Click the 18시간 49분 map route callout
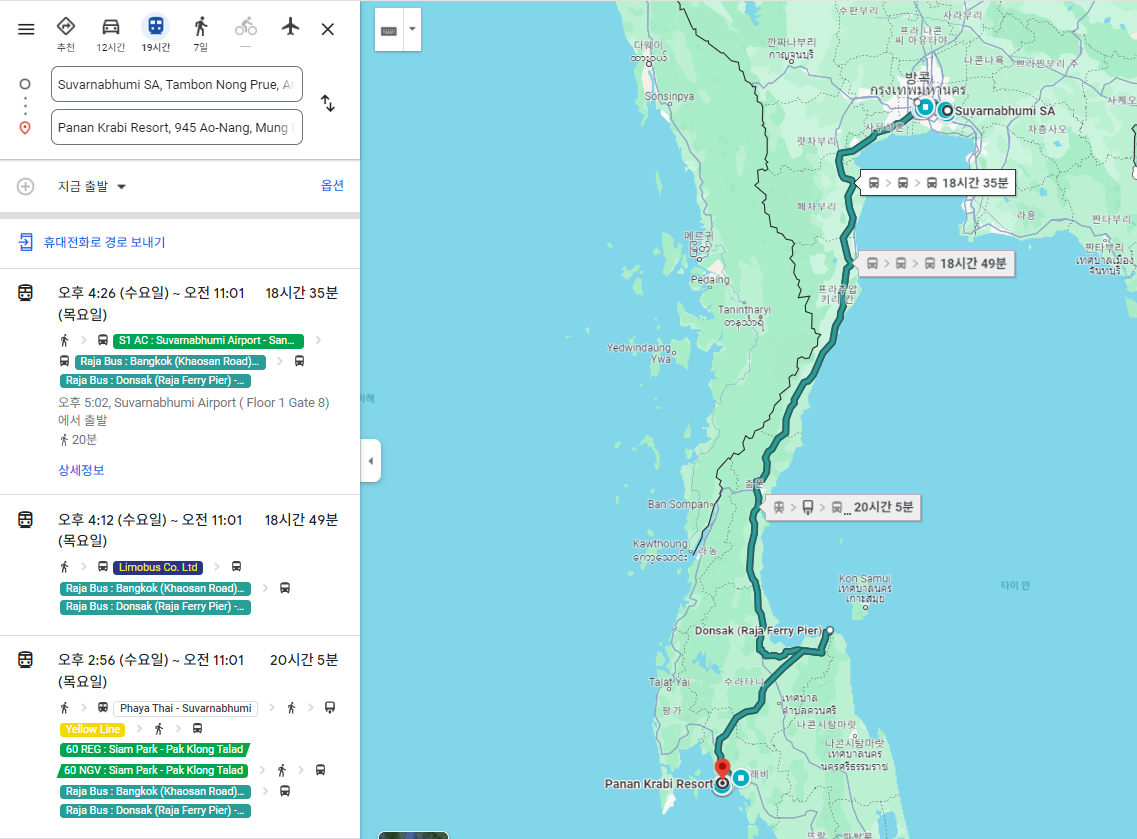The width and height of the screenshot is (1137, 839). [x=935, y=263]
